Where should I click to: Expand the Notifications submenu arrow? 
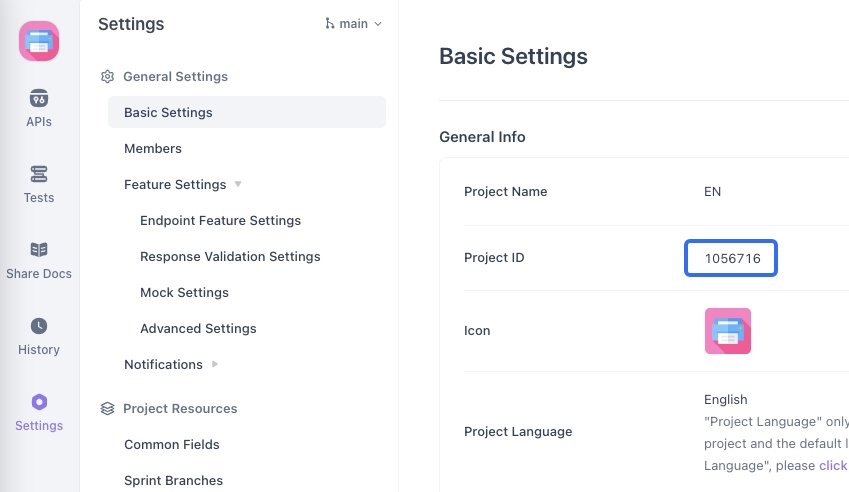pos(215,365)
